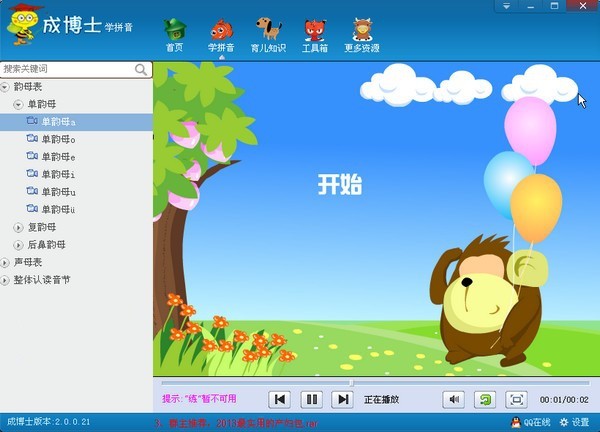
Task: Minimize the application window
Action: (x=530, y=6)
